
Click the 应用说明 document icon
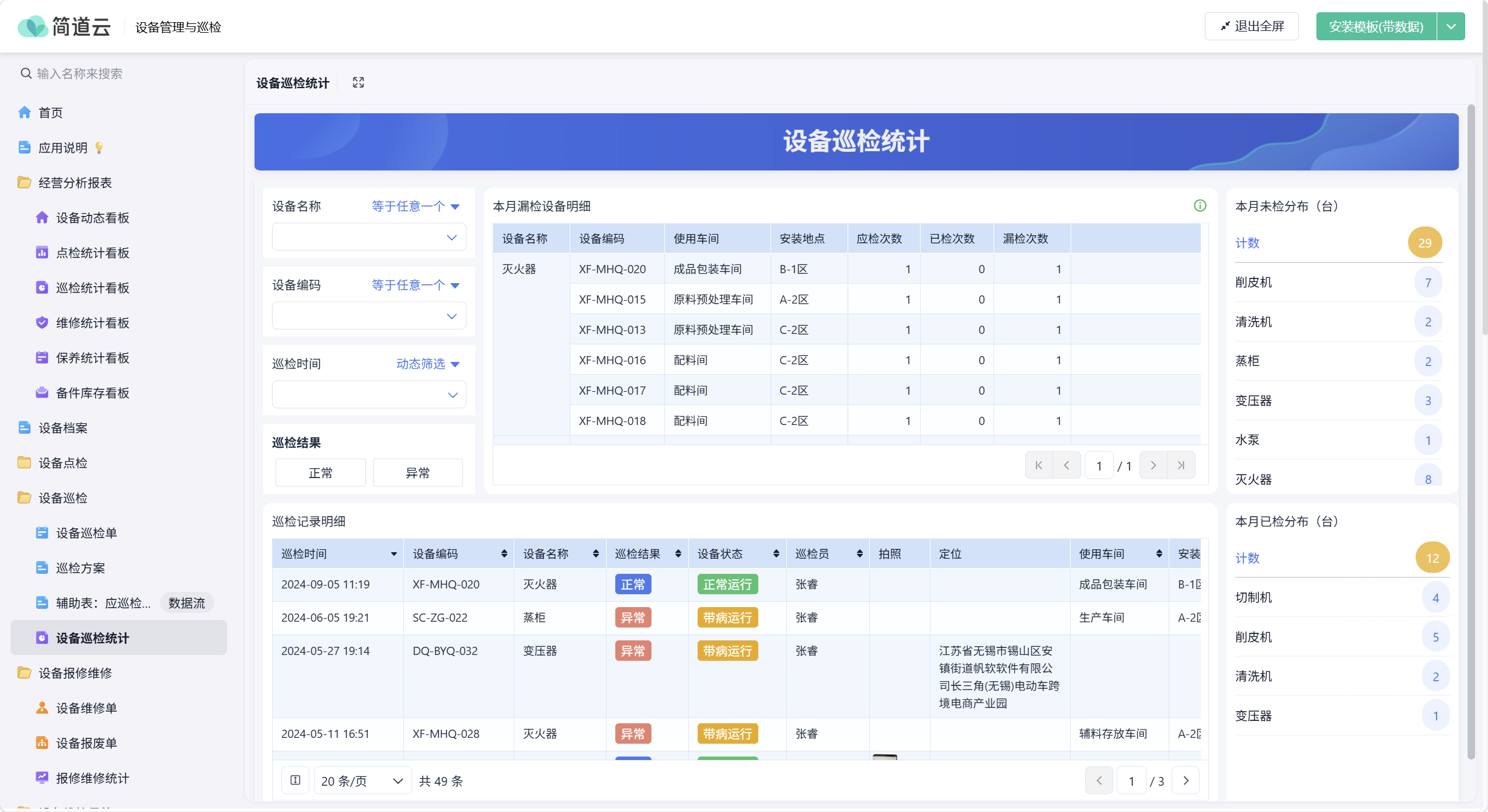25,147
